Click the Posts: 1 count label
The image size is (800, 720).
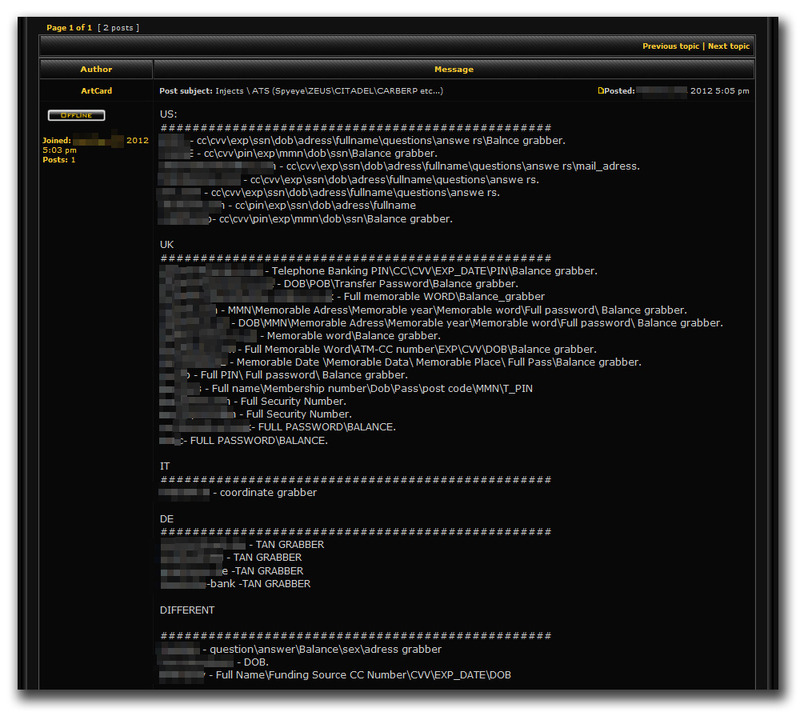59,160
